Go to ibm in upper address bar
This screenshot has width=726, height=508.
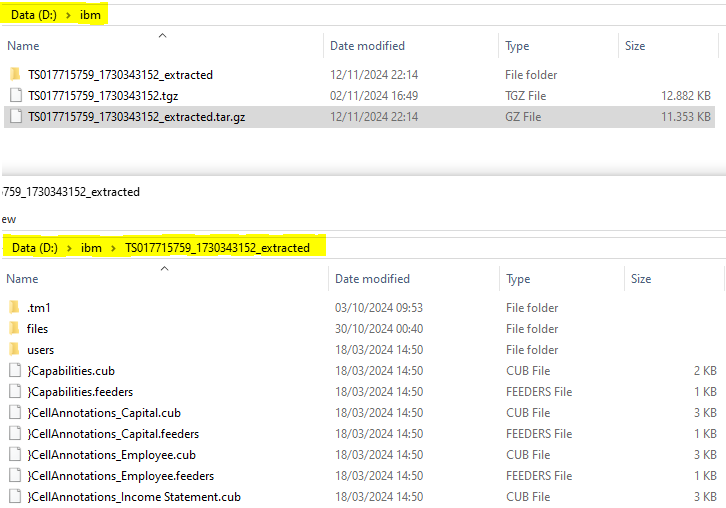(90, 15)
